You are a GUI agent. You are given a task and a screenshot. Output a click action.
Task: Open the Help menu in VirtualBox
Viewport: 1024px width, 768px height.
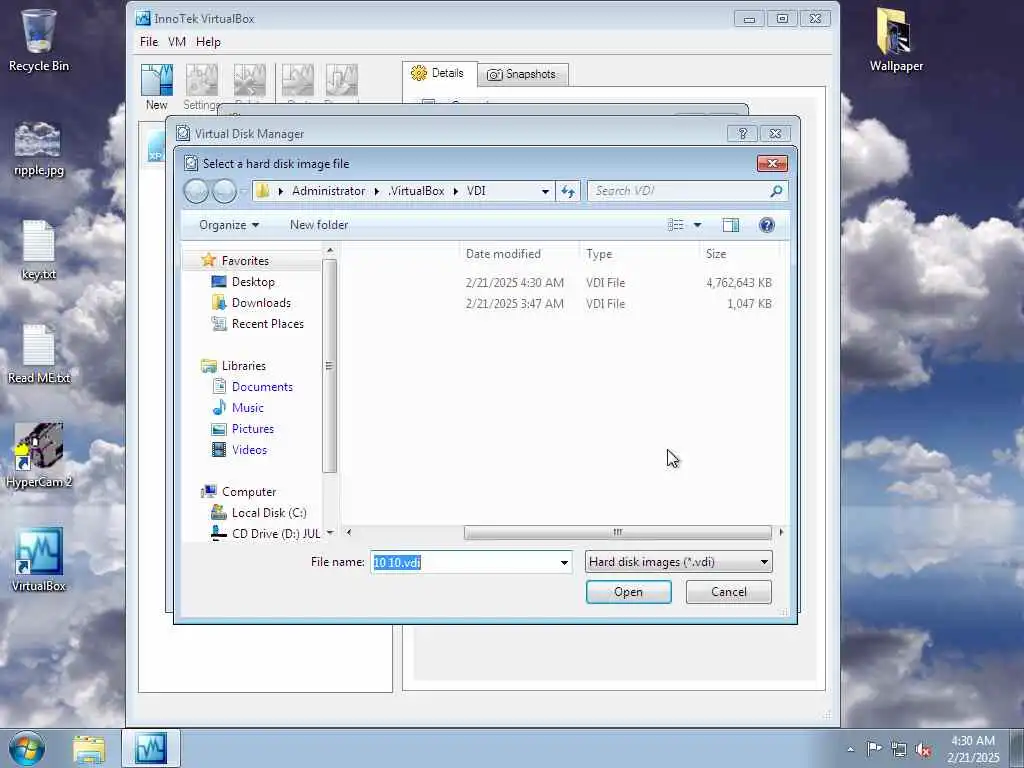208,42
